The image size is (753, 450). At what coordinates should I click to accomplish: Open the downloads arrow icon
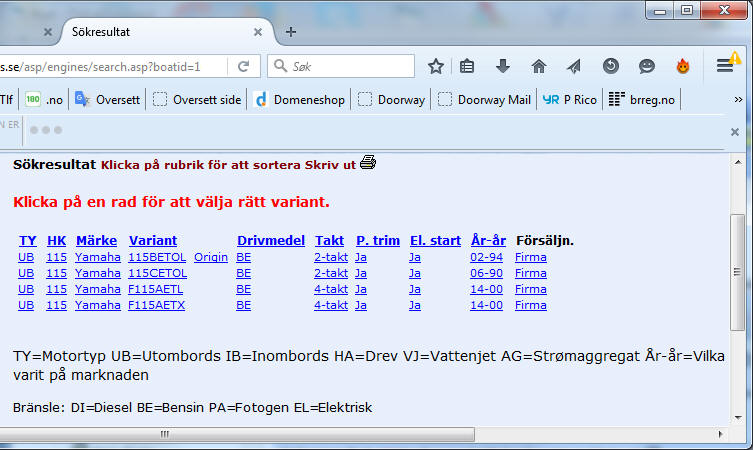click(x=503, y=66)
